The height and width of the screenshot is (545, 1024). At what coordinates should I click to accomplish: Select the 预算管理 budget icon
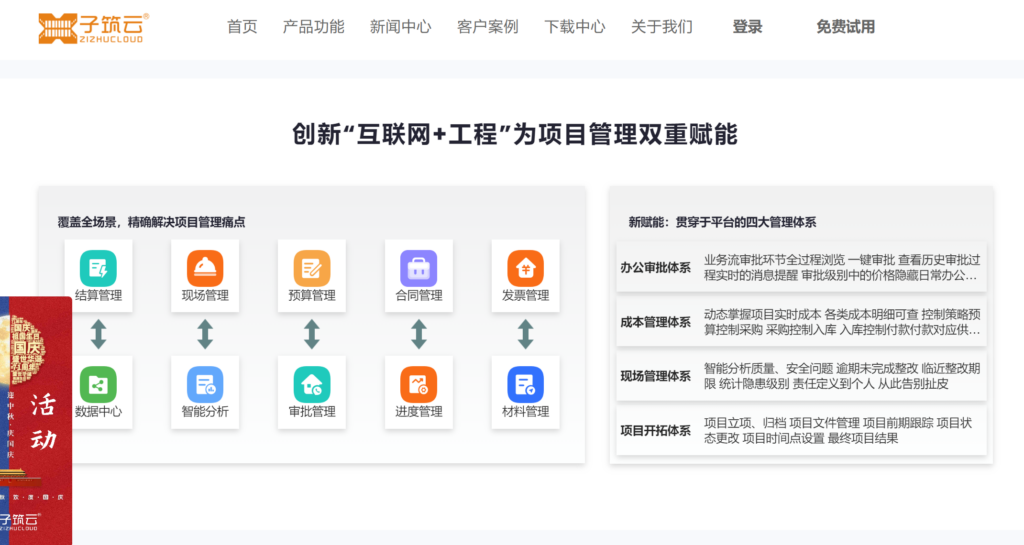[311, 268]
